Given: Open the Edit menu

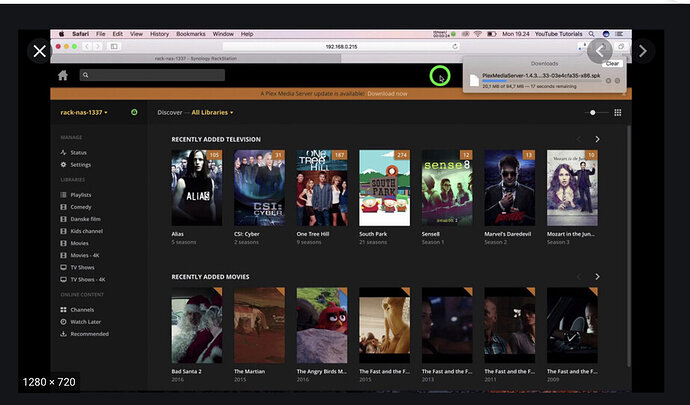Looking at the screenshot, I should click(117, 34).
